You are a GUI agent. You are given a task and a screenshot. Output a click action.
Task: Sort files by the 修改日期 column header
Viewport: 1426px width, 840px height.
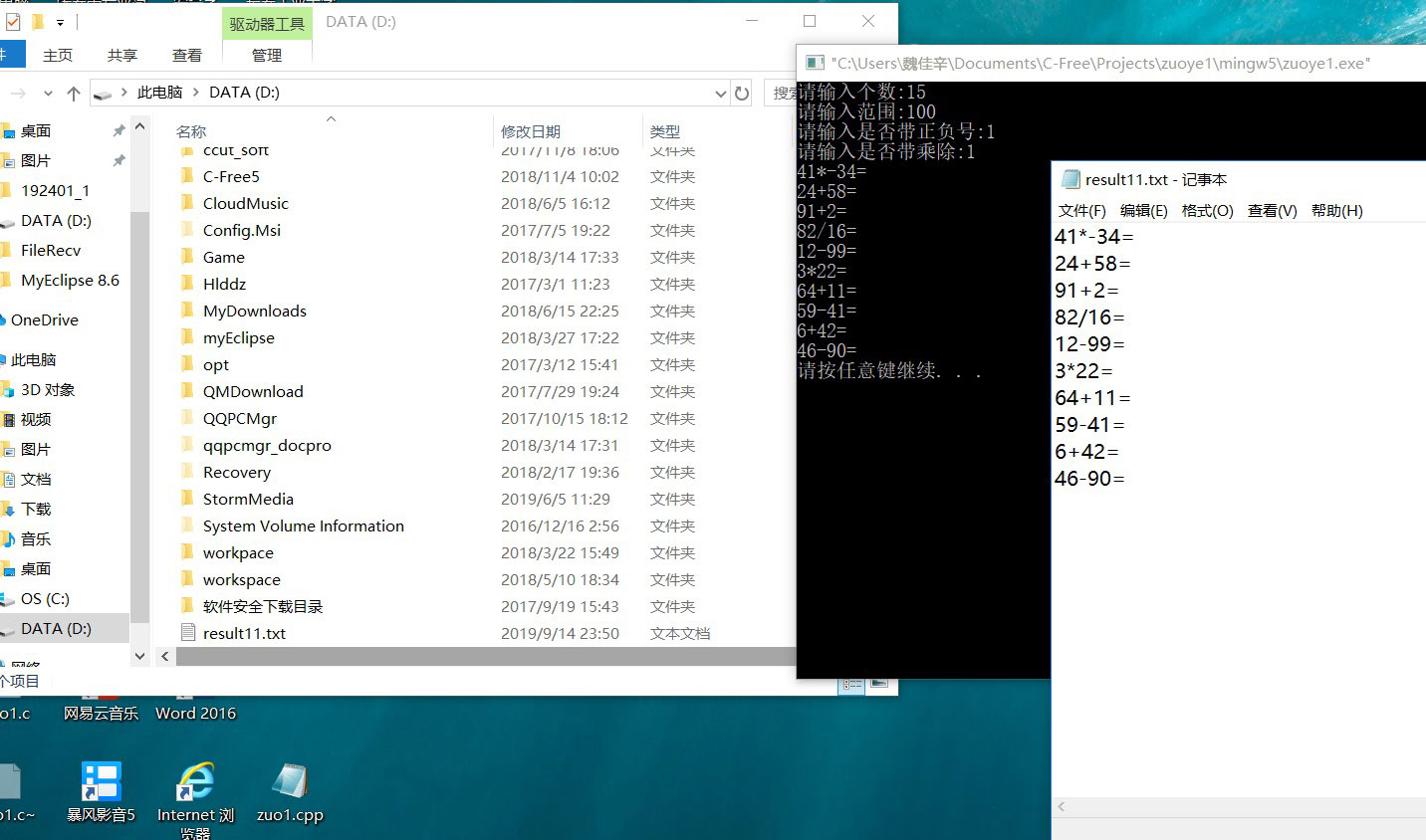point(531,131)
